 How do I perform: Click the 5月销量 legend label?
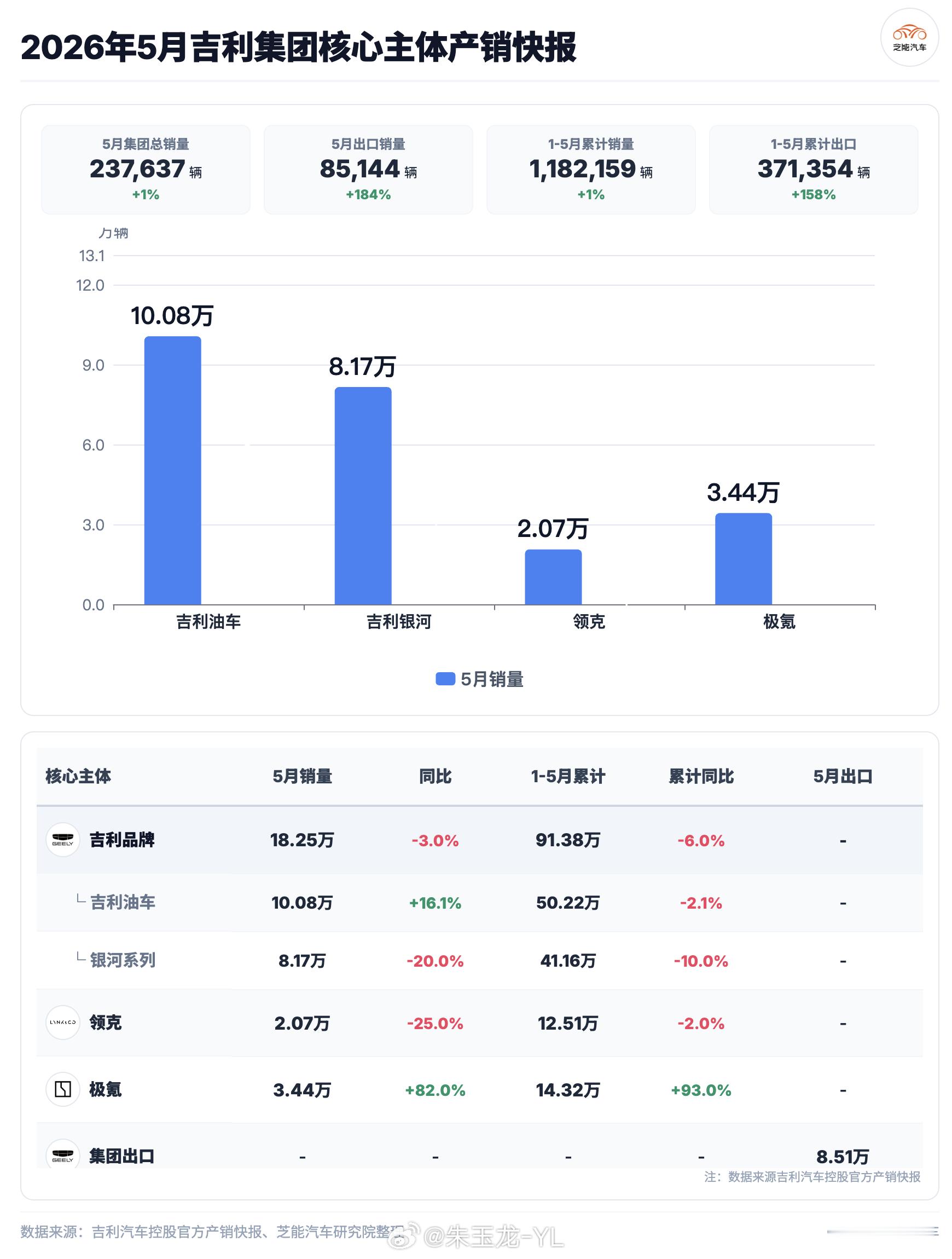click(492, 679)
